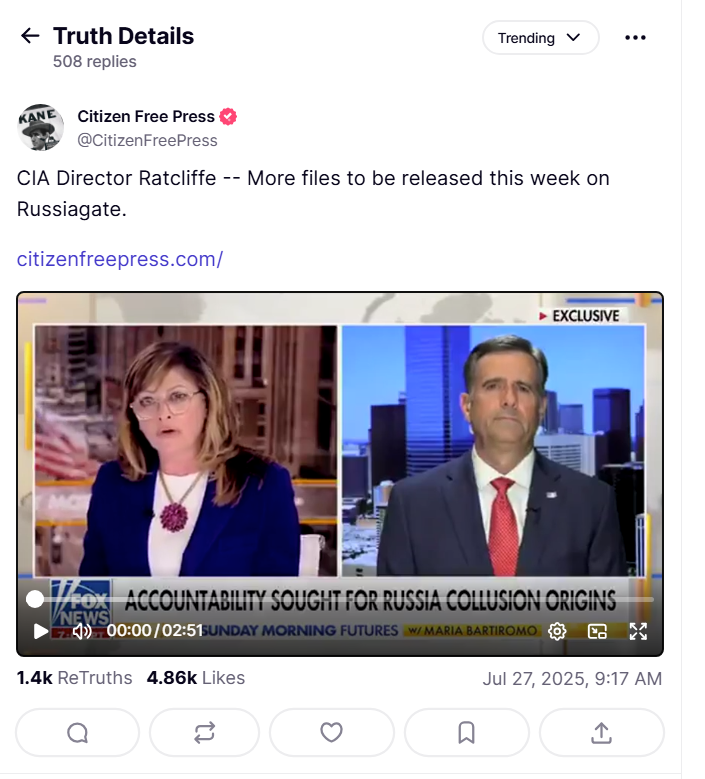
Task: Open the three-dot more options menu
Action: point(635,38)
